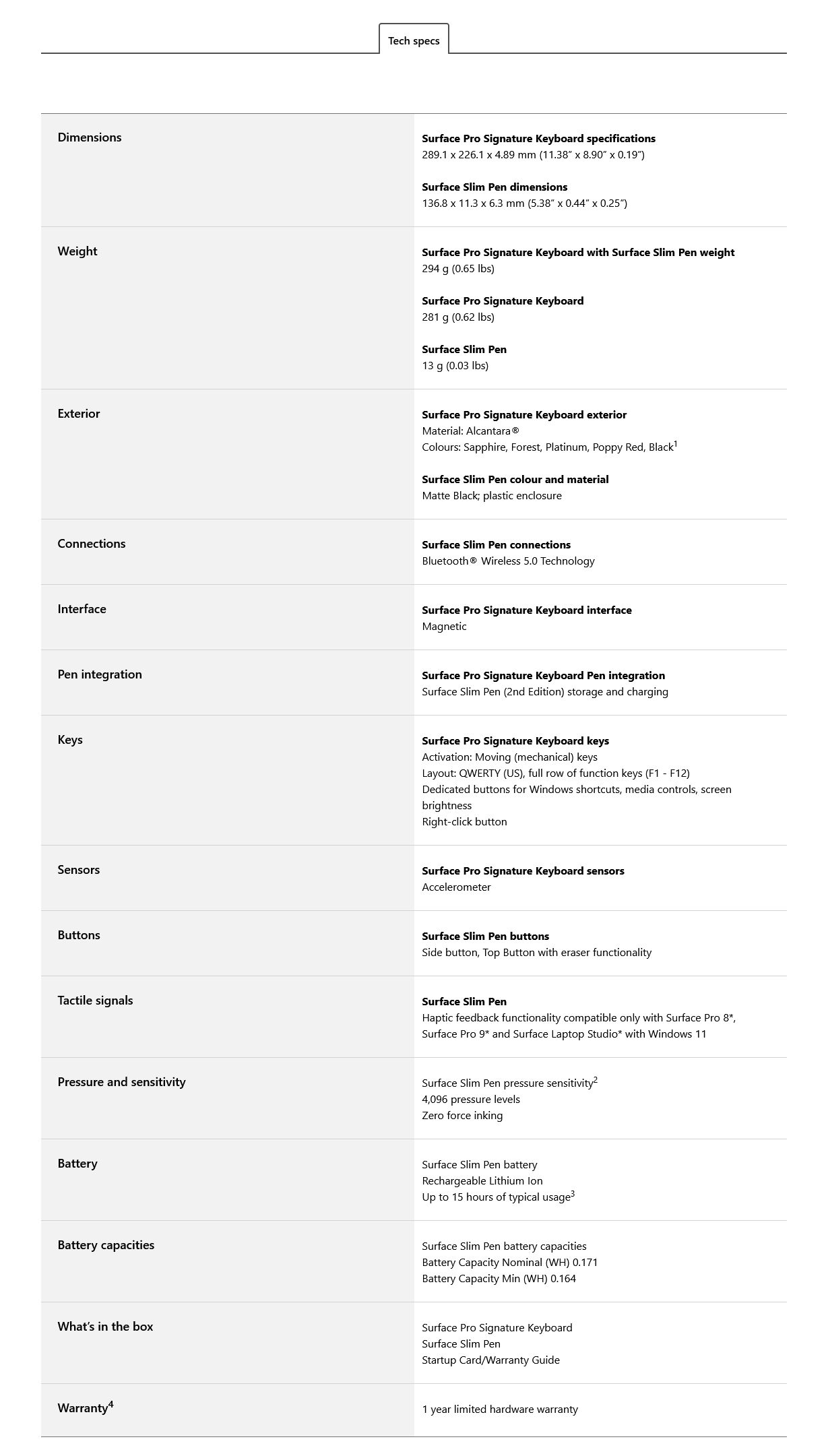The image size is (828, 1456).
Task: Click Surface Pro Signature Keyboard specifications text
Action: click(x=538, y=139)
